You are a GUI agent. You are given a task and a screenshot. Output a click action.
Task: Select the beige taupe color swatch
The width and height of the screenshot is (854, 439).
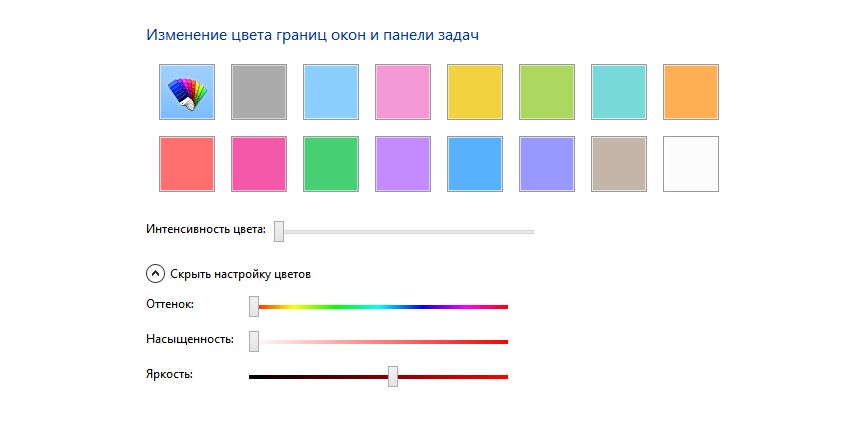pyautogui.click(x=619, y=164)
